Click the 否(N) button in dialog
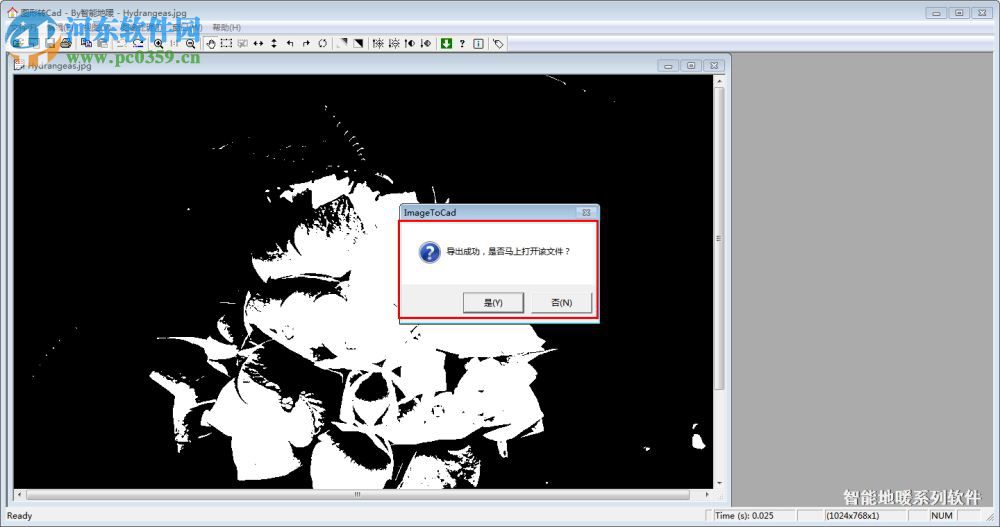 (561, 302)
